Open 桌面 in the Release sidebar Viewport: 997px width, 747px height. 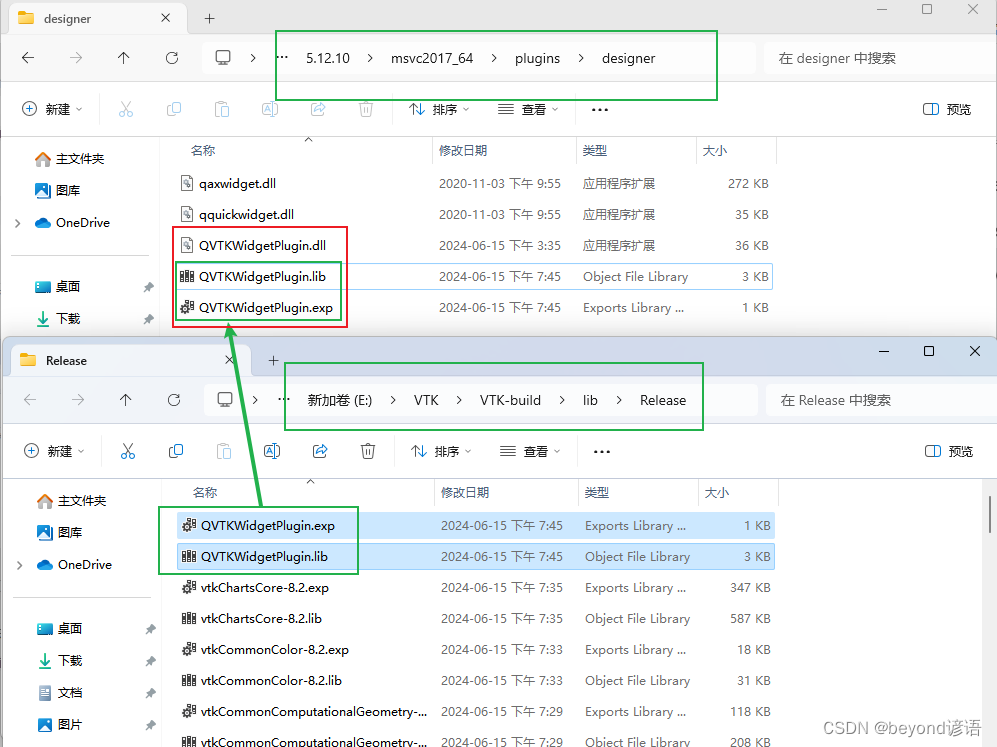click(59, 629)
